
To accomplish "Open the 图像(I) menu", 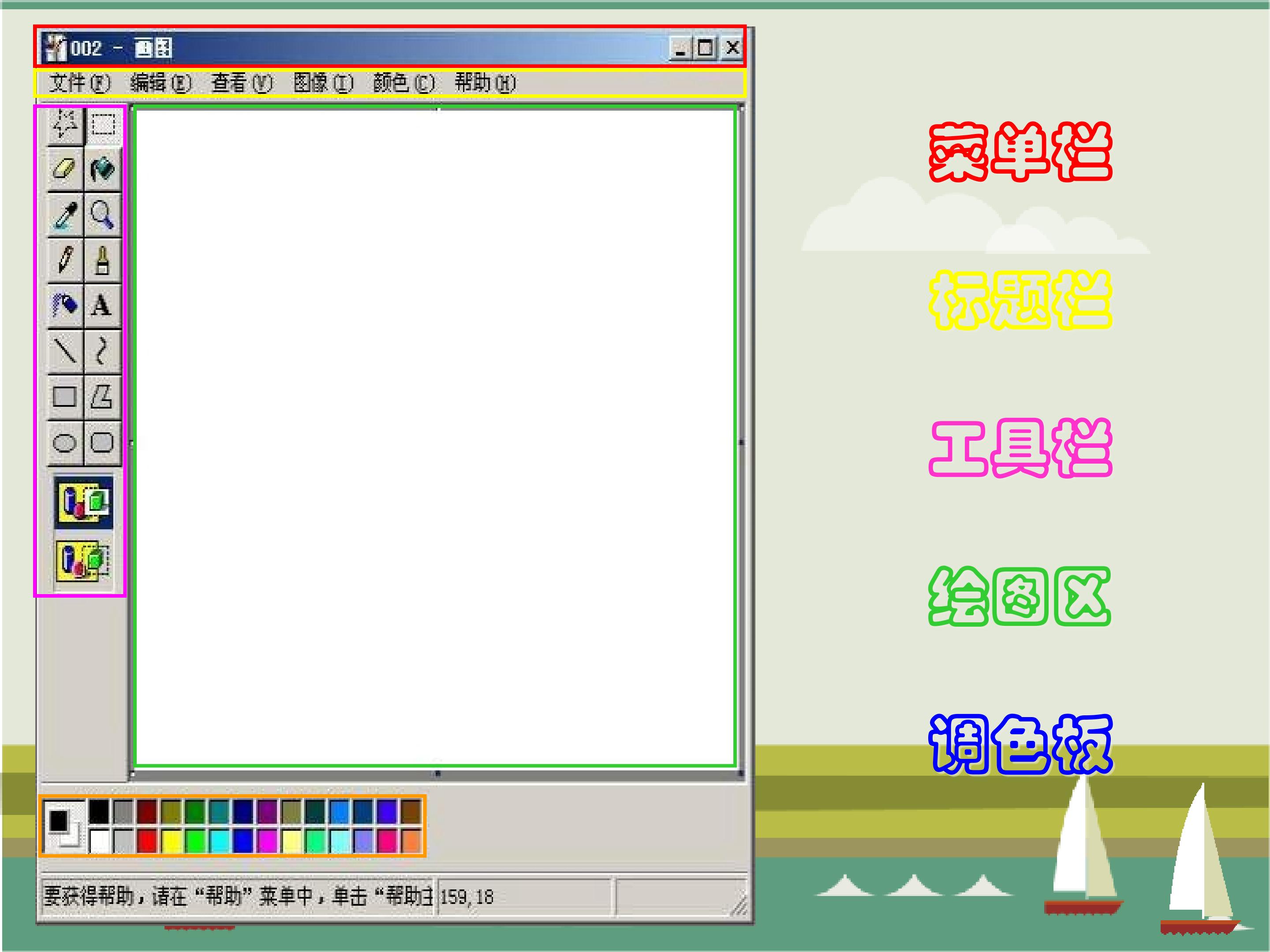I will (323, 83).
